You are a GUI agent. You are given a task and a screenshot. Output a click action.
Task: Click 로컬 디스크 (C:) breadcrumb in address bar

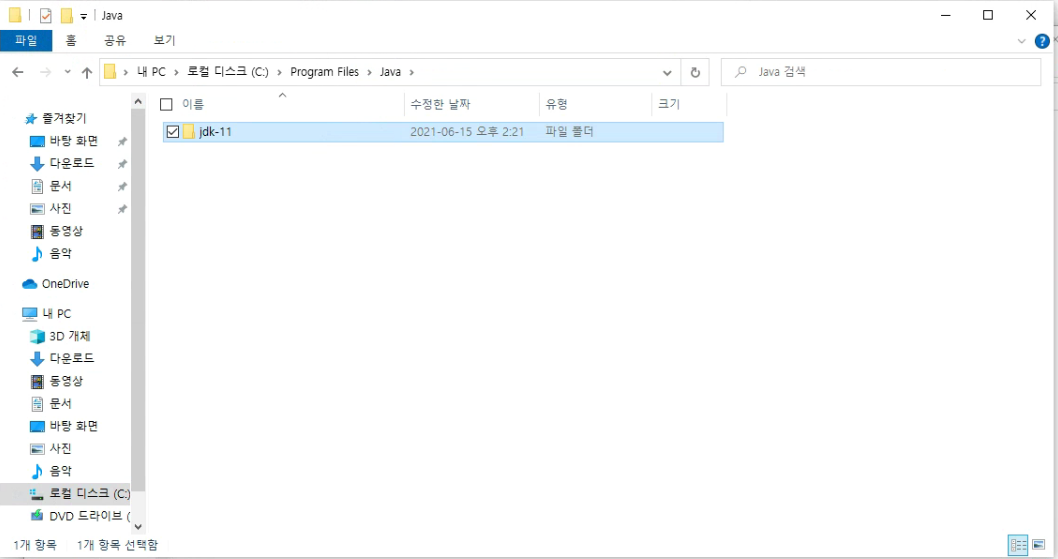pos(228,72)
